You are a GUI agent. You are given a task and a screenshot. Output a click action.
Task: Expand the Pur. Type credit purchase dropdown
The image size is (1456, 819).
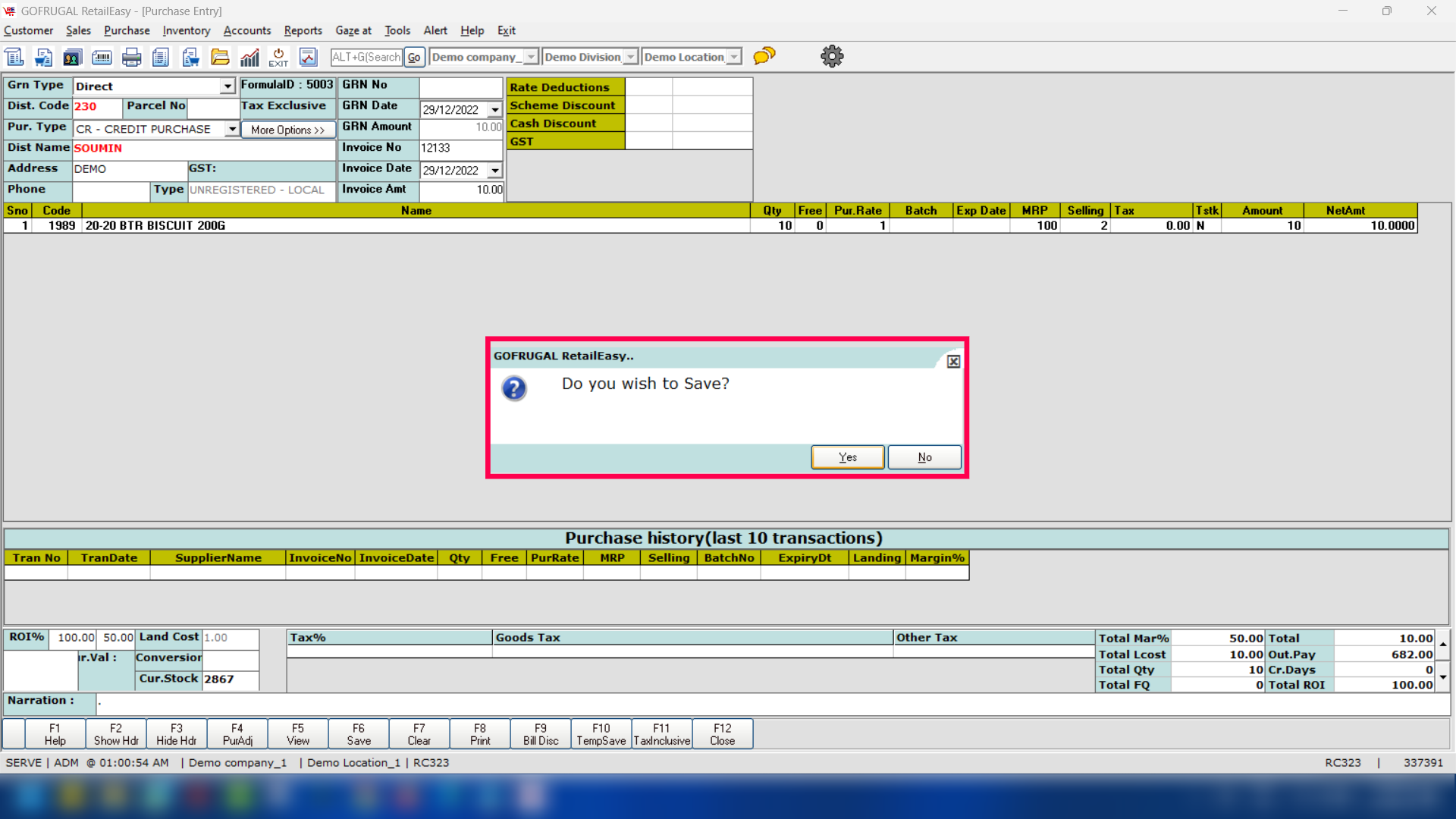[x=231, y=129]
